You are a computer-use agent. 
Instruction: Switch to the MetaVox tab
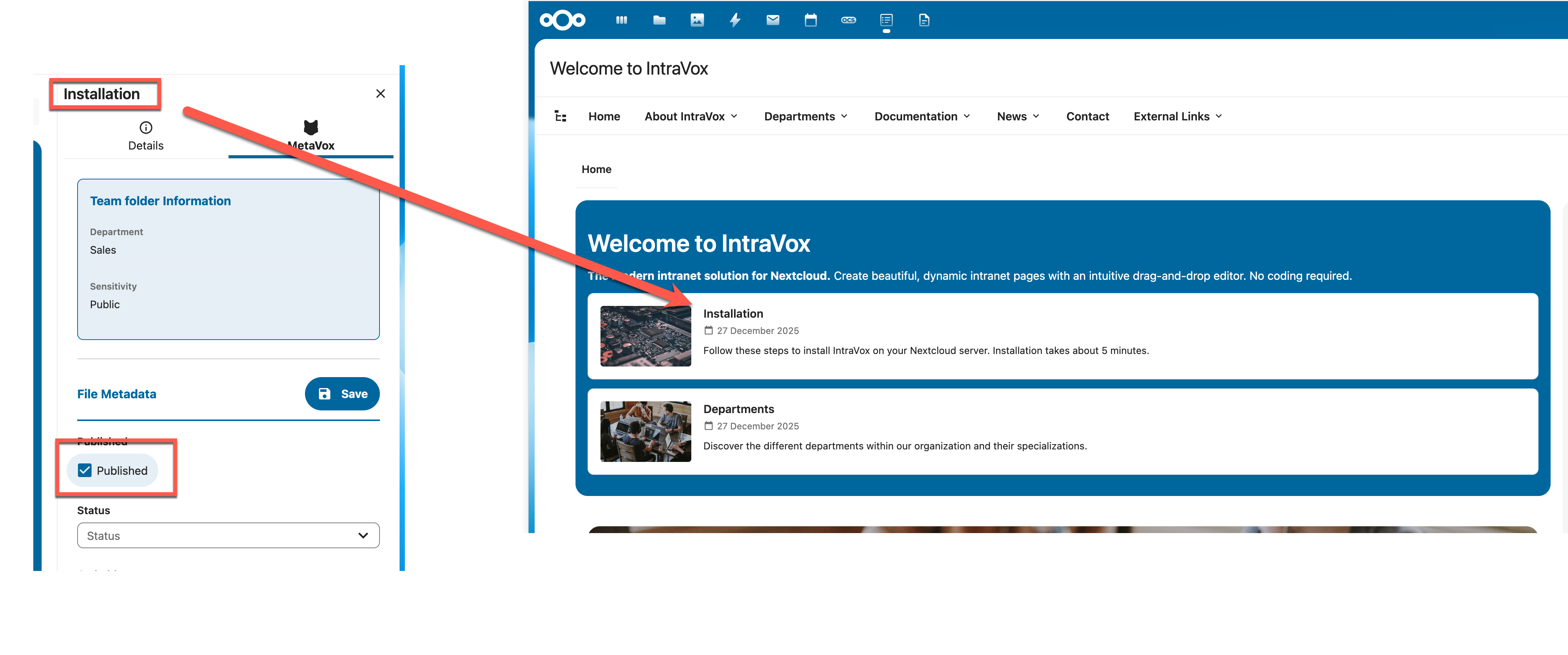pos(311,136)
